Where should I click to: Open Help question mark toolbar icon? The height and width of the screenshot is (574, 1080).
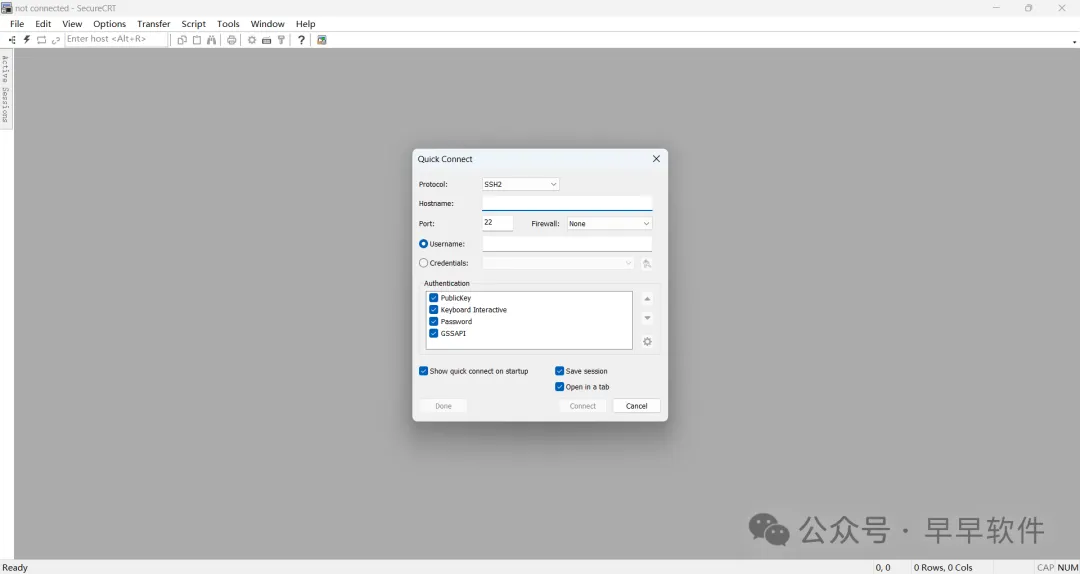(301, 40)
